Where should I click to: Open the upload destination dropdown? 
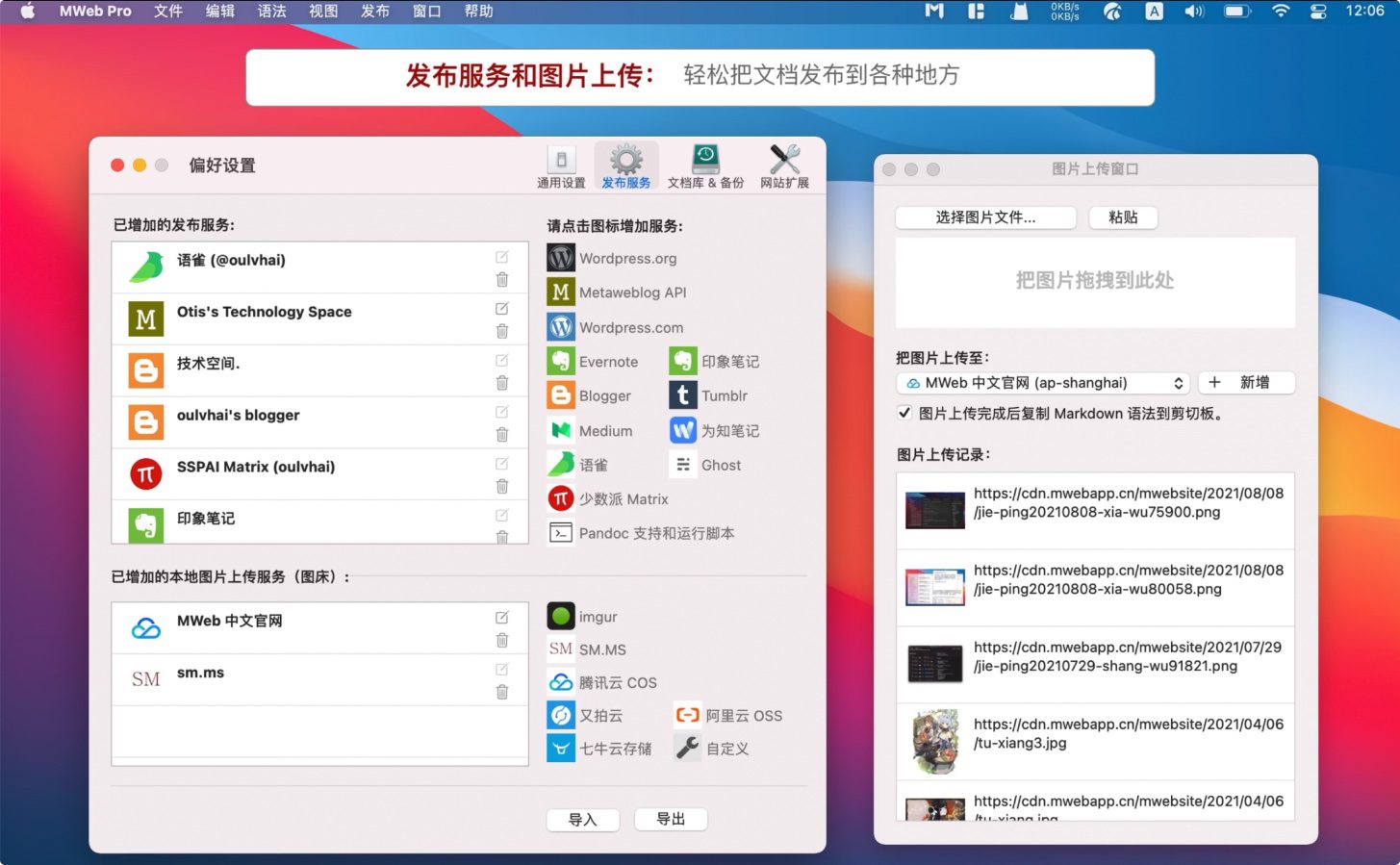point(1043,383)
